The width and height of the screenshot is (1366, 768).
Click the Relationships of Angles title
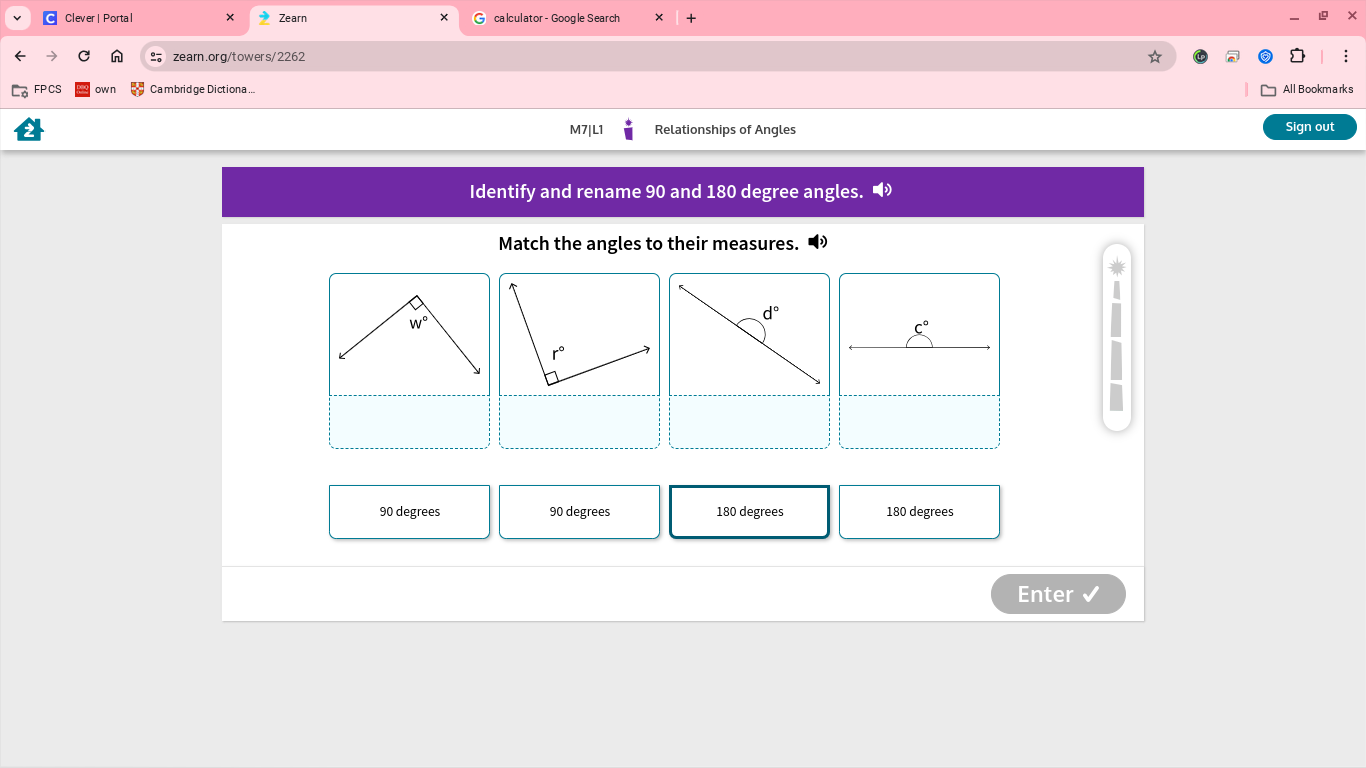pyautogui.click(x=725, y=129)
